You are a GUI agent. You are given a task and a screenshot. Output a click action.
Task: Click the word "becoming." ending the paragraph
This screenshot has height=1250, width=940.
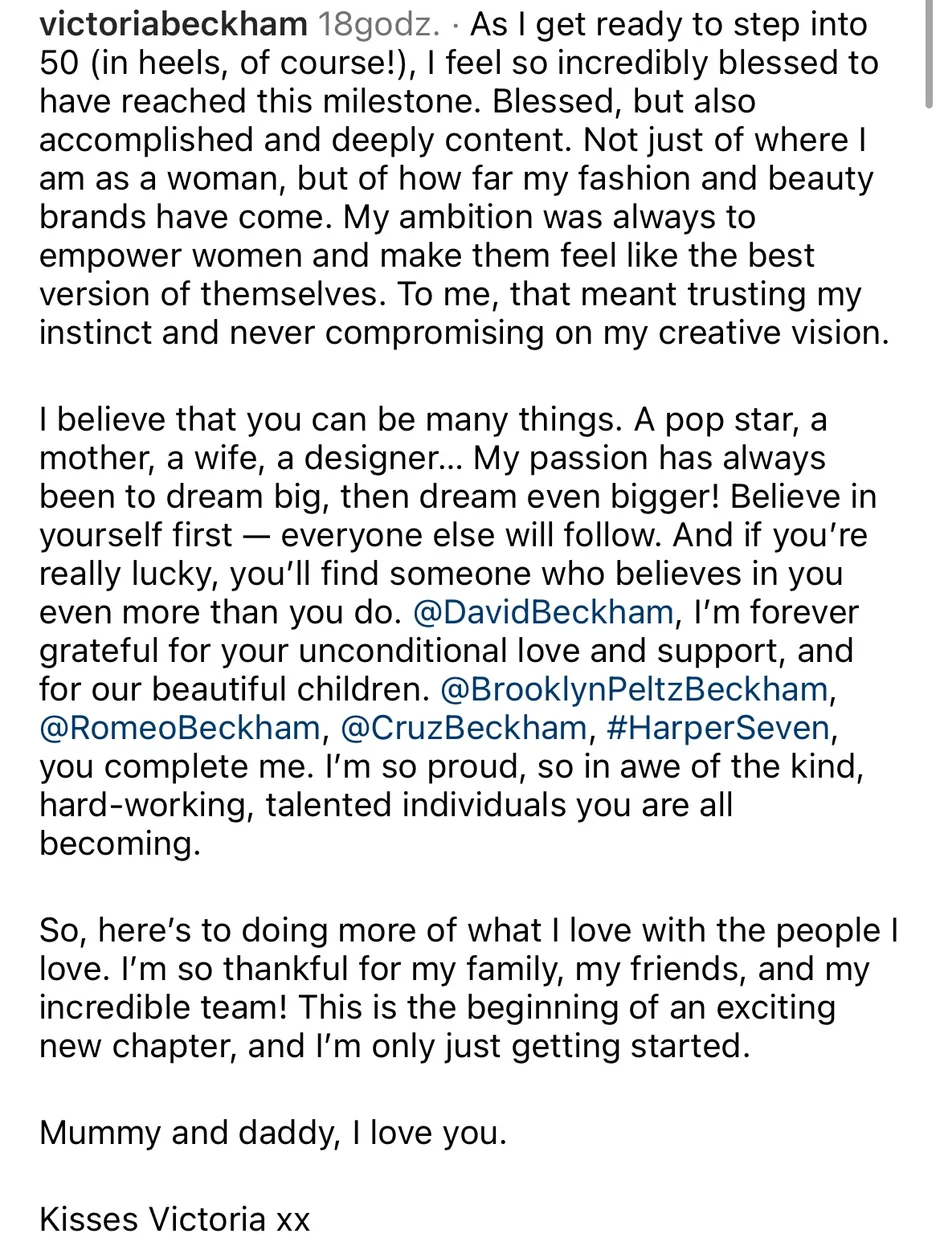[x=120, y=844]
